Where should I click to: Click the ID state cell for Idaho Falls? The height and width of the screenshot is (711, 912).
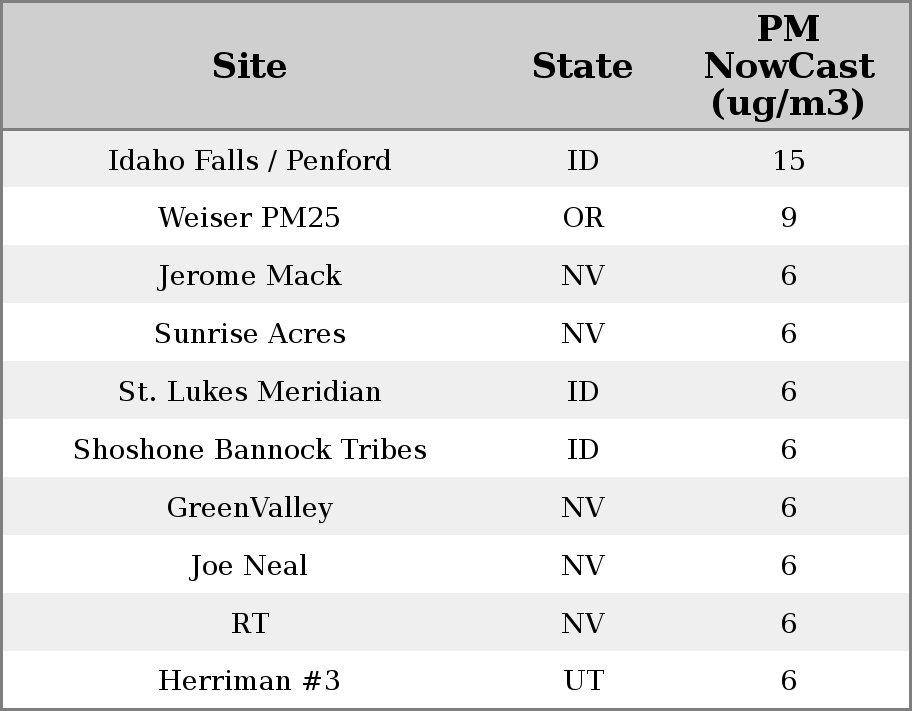pyautogui.click(x=583, y=160)
